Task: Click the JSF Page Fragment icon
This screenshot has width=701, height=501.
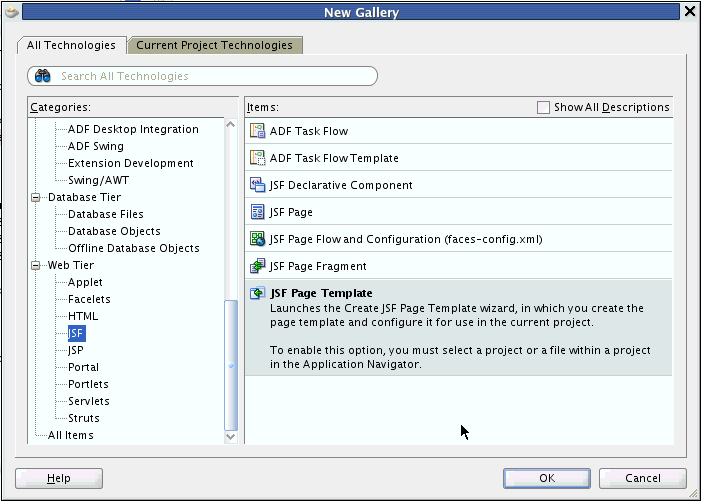Action: tap(258, 266)
